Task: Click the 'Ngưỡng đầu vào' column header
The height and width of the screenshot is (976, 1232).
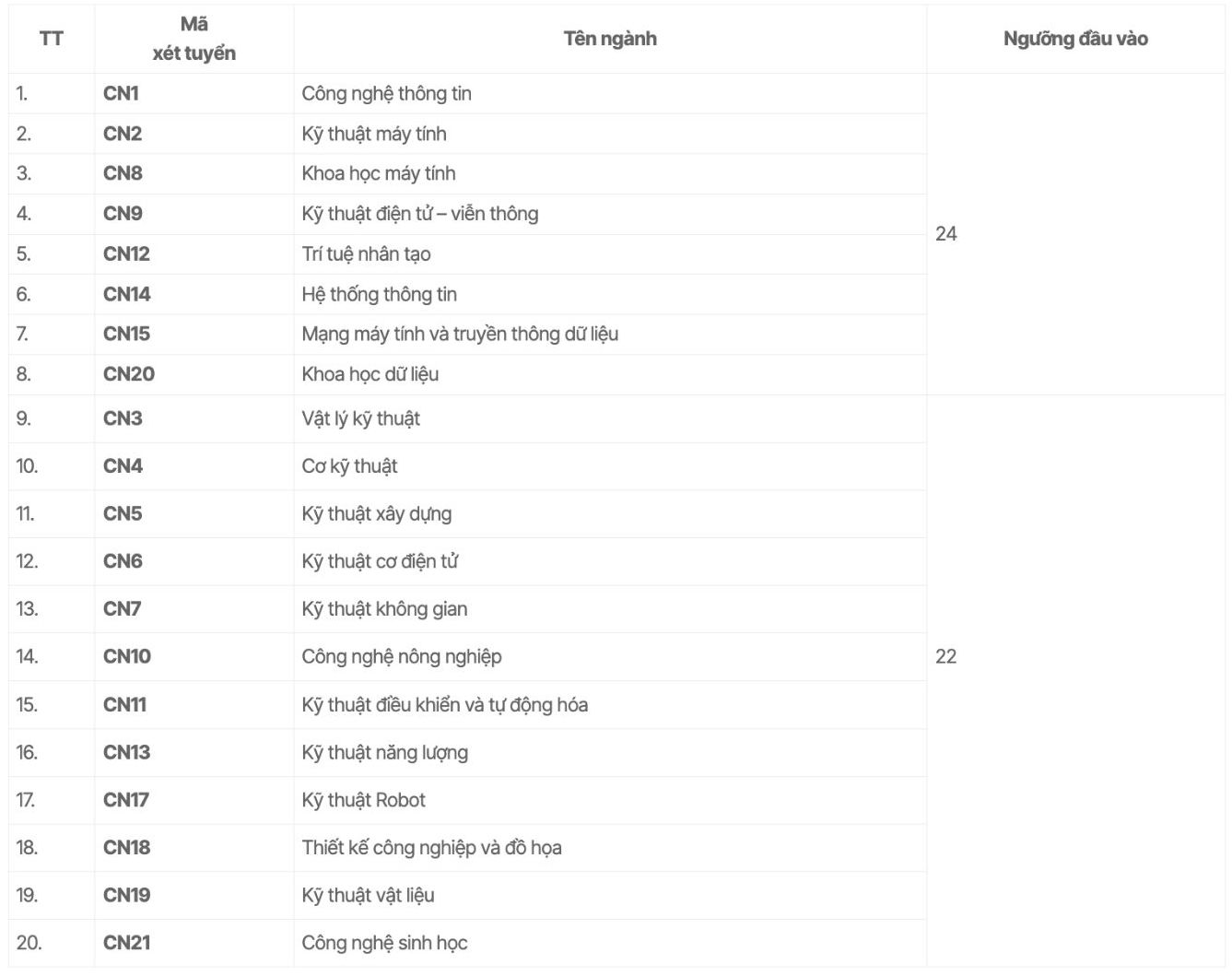Action: tap(1075, 39)
